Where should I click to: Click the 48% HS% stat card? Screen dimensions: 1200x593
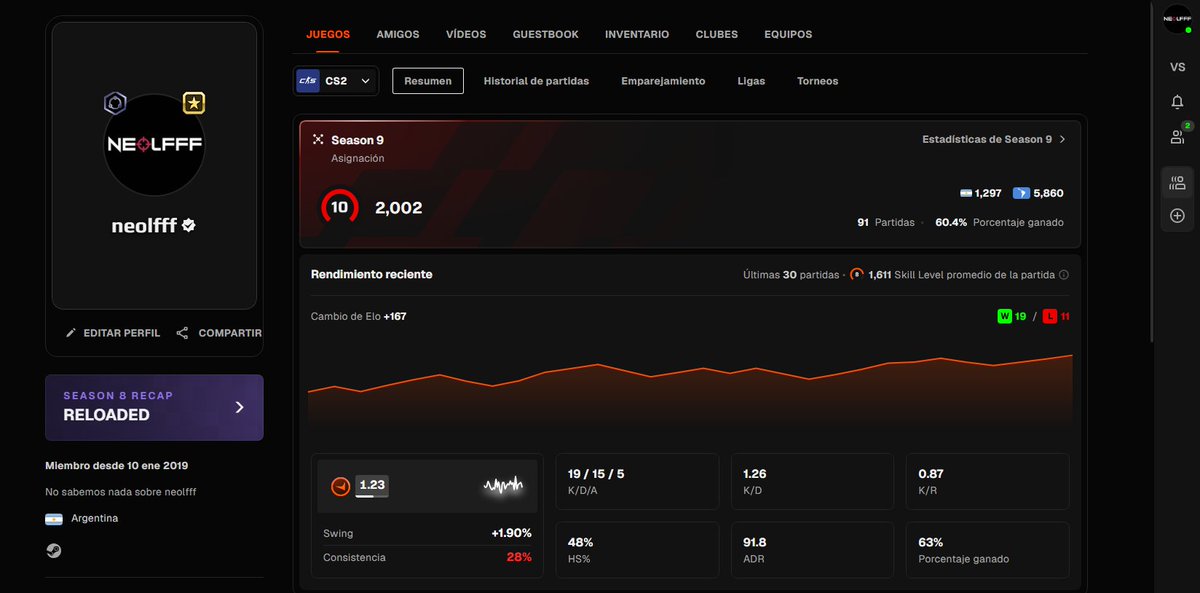click(637, 550)
